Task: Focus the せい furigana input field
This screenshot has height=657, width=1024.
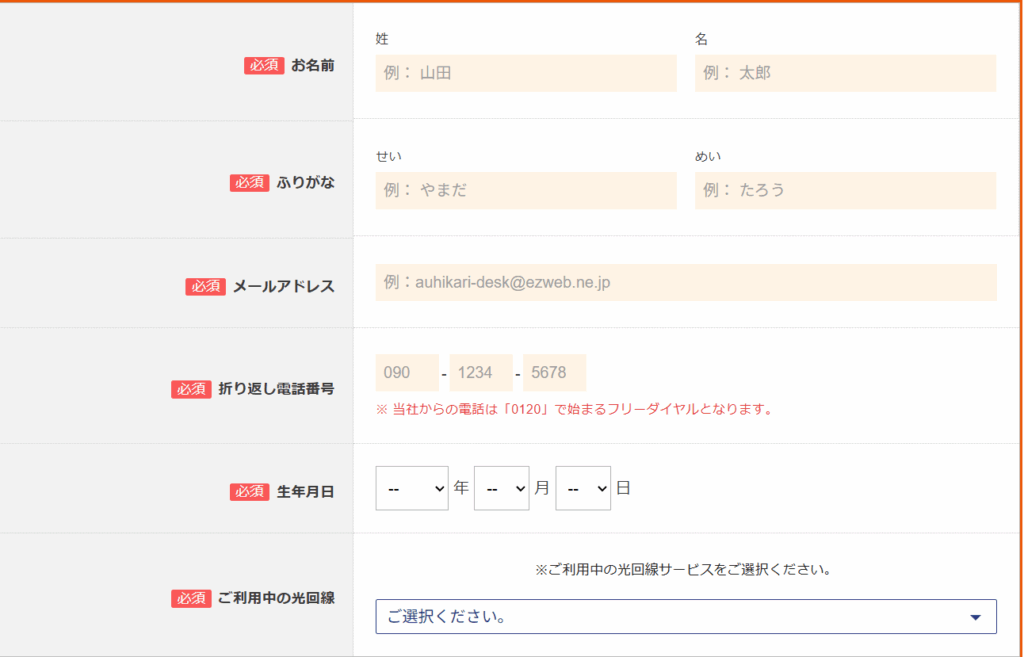Action: click(x=526, y=191)
